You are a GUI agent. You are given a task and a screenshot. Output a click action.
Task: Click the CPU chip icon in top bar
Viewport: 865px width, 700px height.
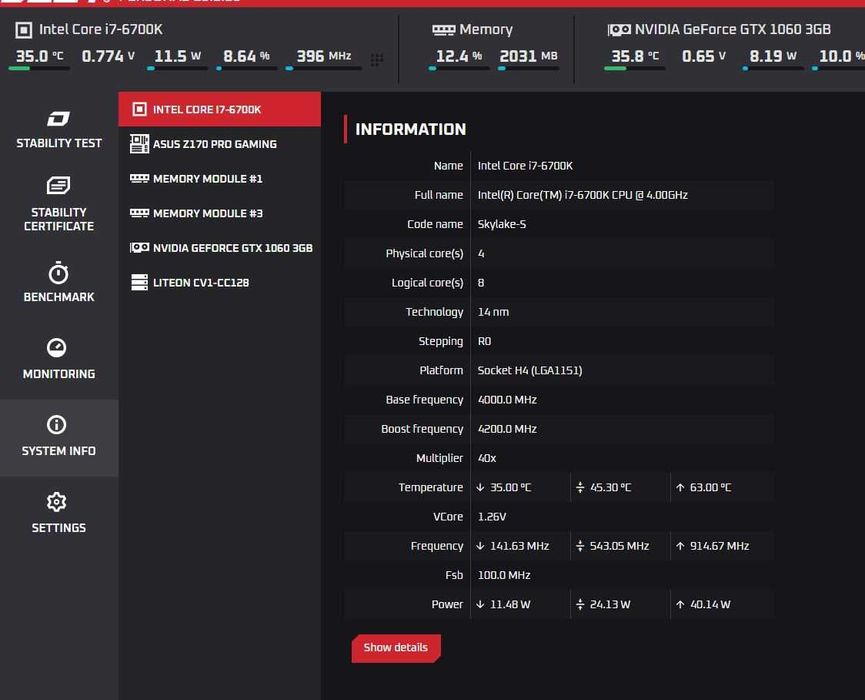24,30
